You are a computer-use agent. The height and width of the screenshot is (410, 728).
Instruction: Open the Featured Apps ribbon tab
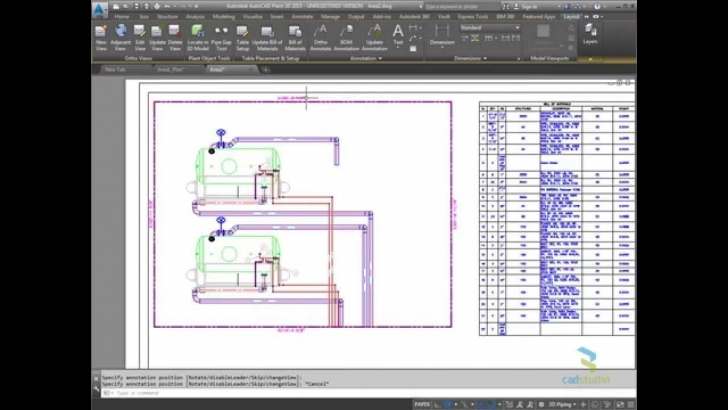[x=539, y=17]
